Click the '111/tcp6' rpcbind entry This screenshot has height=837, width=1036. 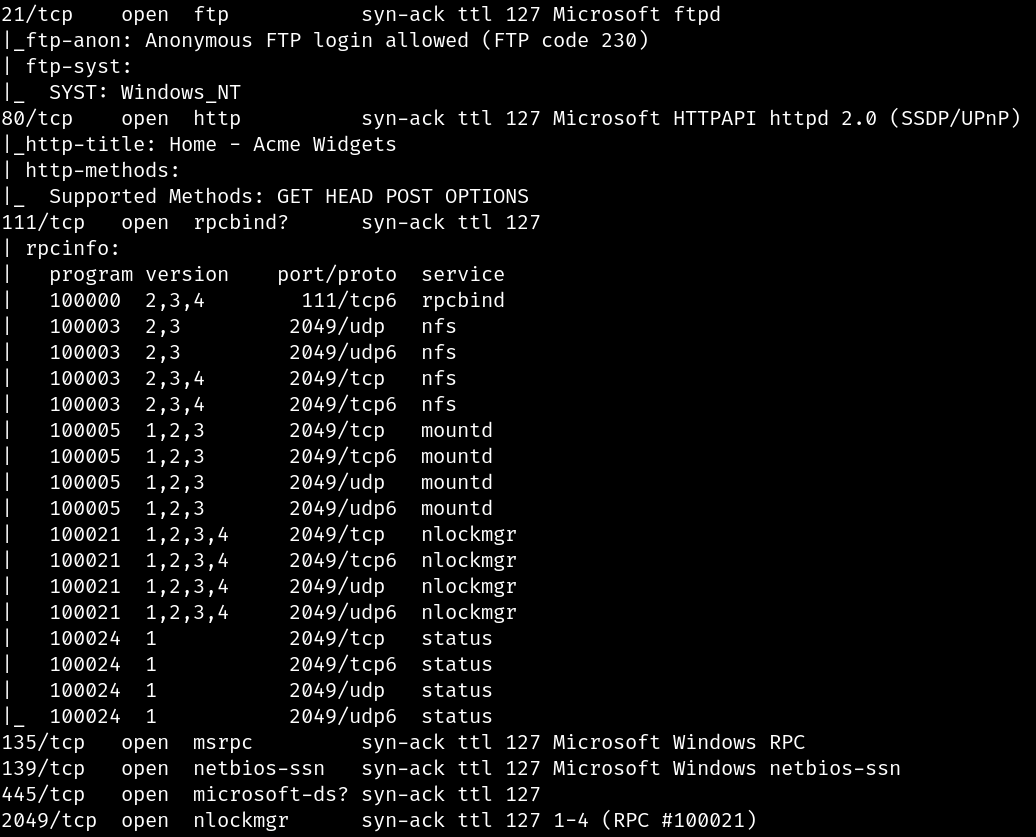coord(349,301)
